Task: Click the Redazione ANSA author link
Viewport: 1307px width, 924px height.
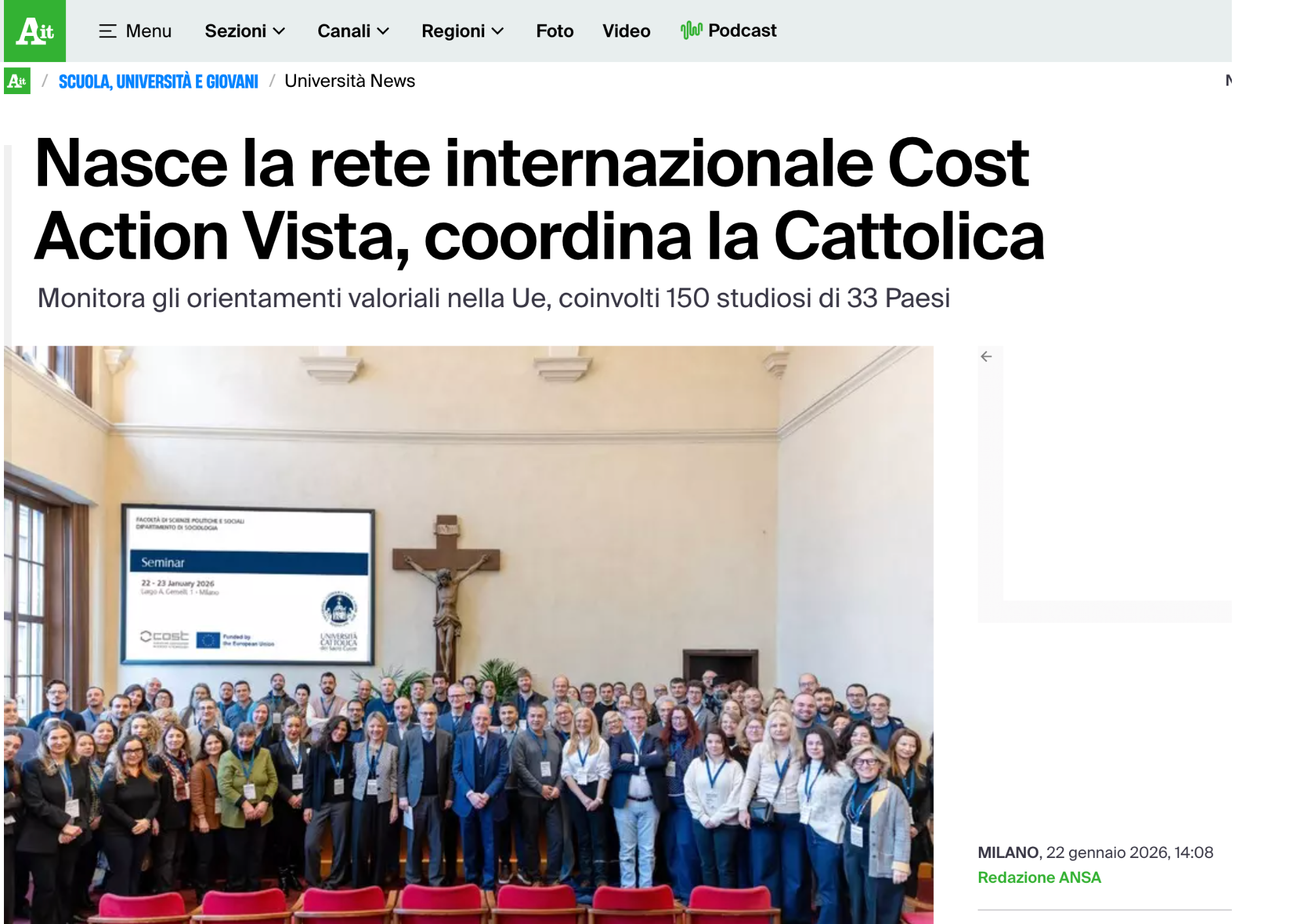Action: [1039, 877]
